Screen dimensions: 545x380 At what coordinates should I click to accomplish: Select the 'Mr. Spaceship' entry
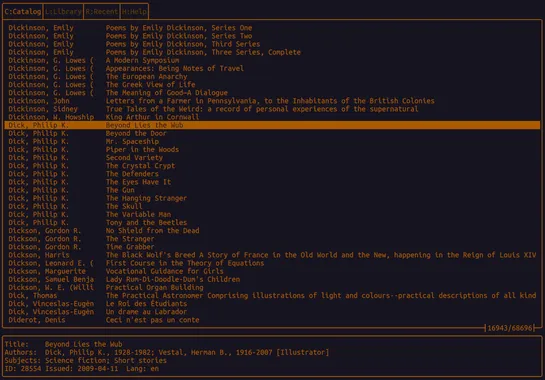(x=272, y=142)
